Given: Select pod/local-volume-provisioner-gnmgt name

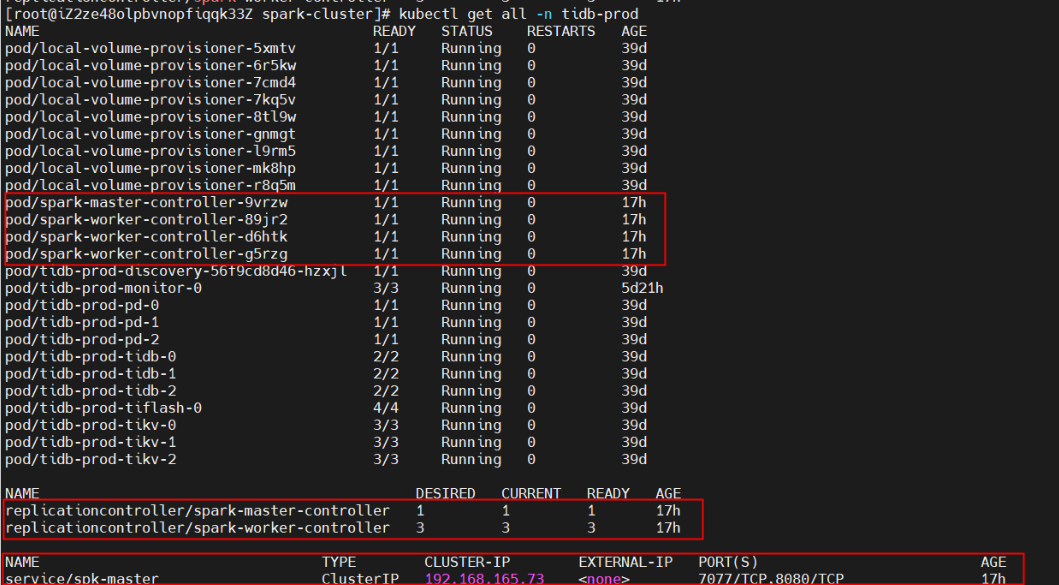Looking at the screenshot, I should point(151,134).
